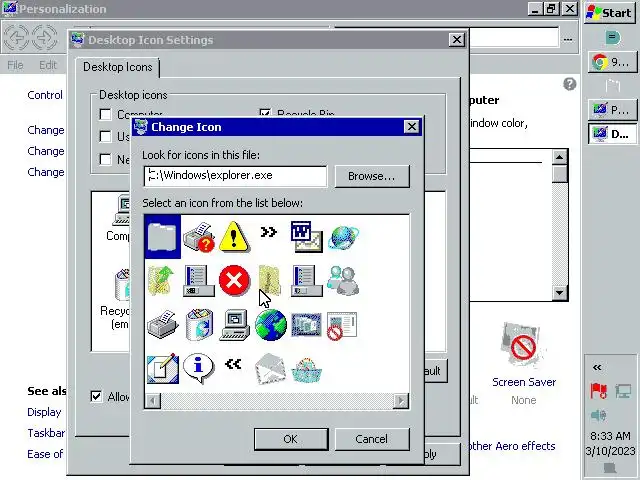This screenshot has width=640, height=480.
Task: Toggle the Recycle Bin checkbox
Action: [265, 112]
